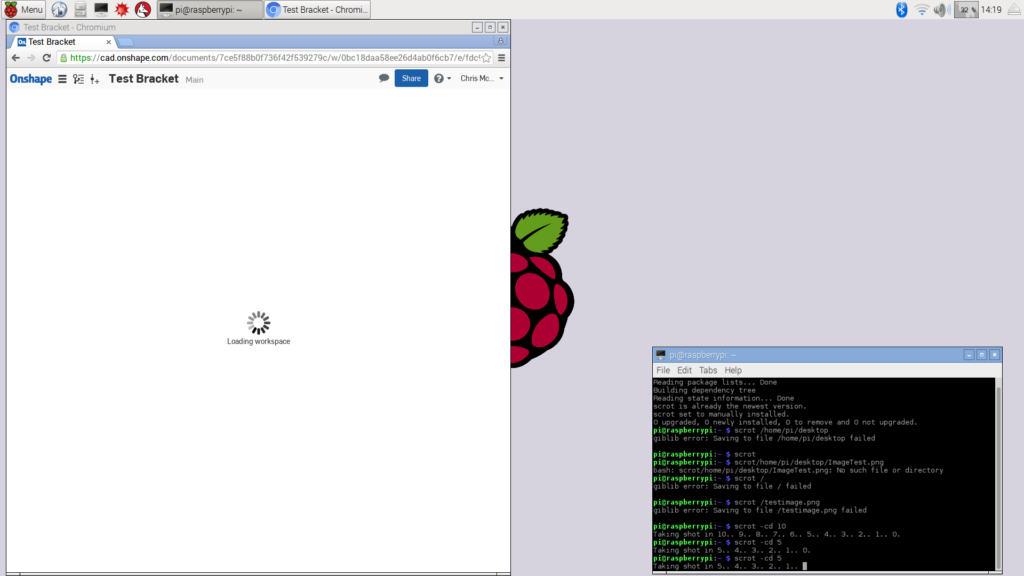The width and height of the screenshot is (1024, 576).
Task: Click the CPU usage monitor
Action: pyautogui.click(x=966, y=9)
